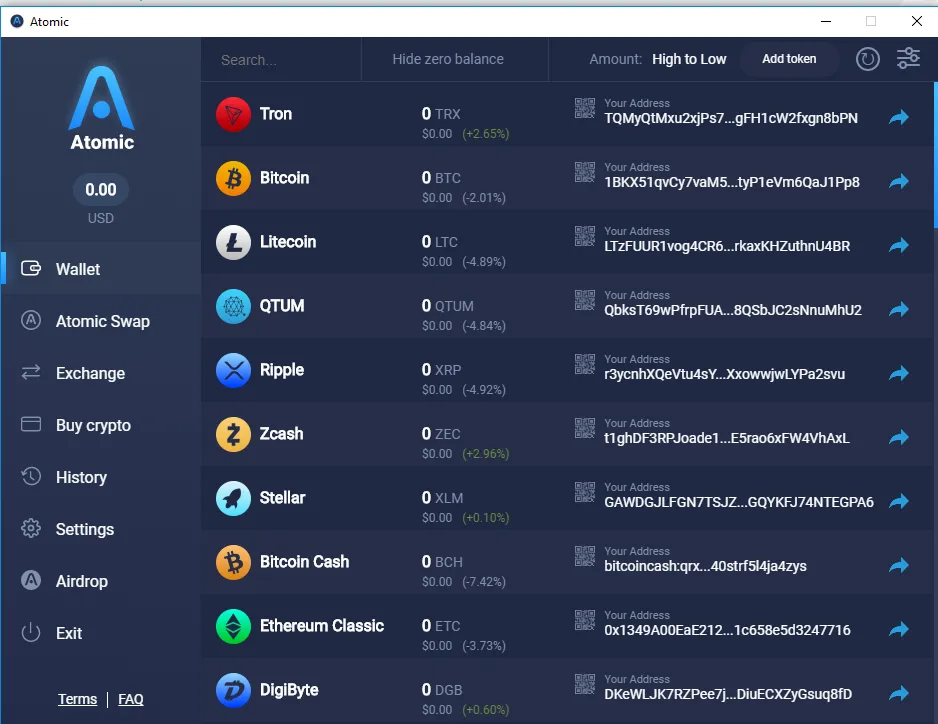
Task: Show QR code for Litecoin address
Action: pos(585,236)
